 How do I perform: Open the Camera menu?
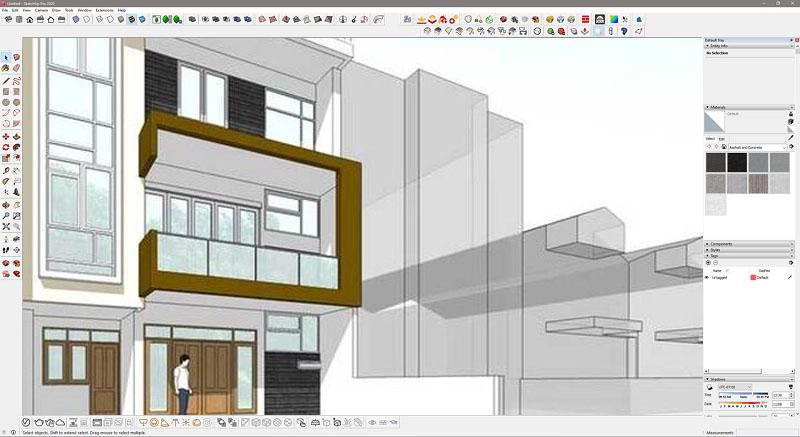tap(41, 10)
